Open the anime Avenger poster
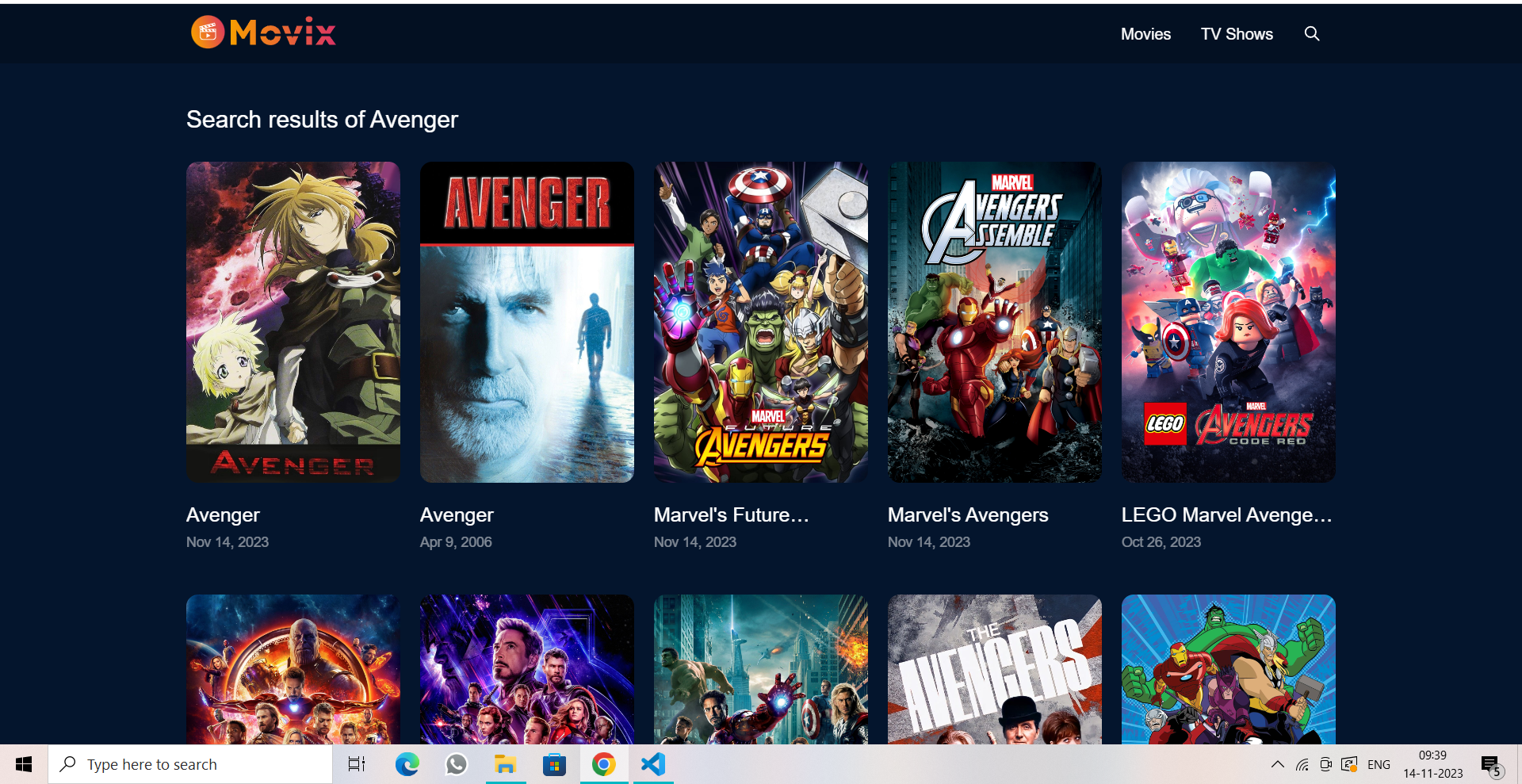Screen dimensions: 1522x784 (x=293, y=322)
